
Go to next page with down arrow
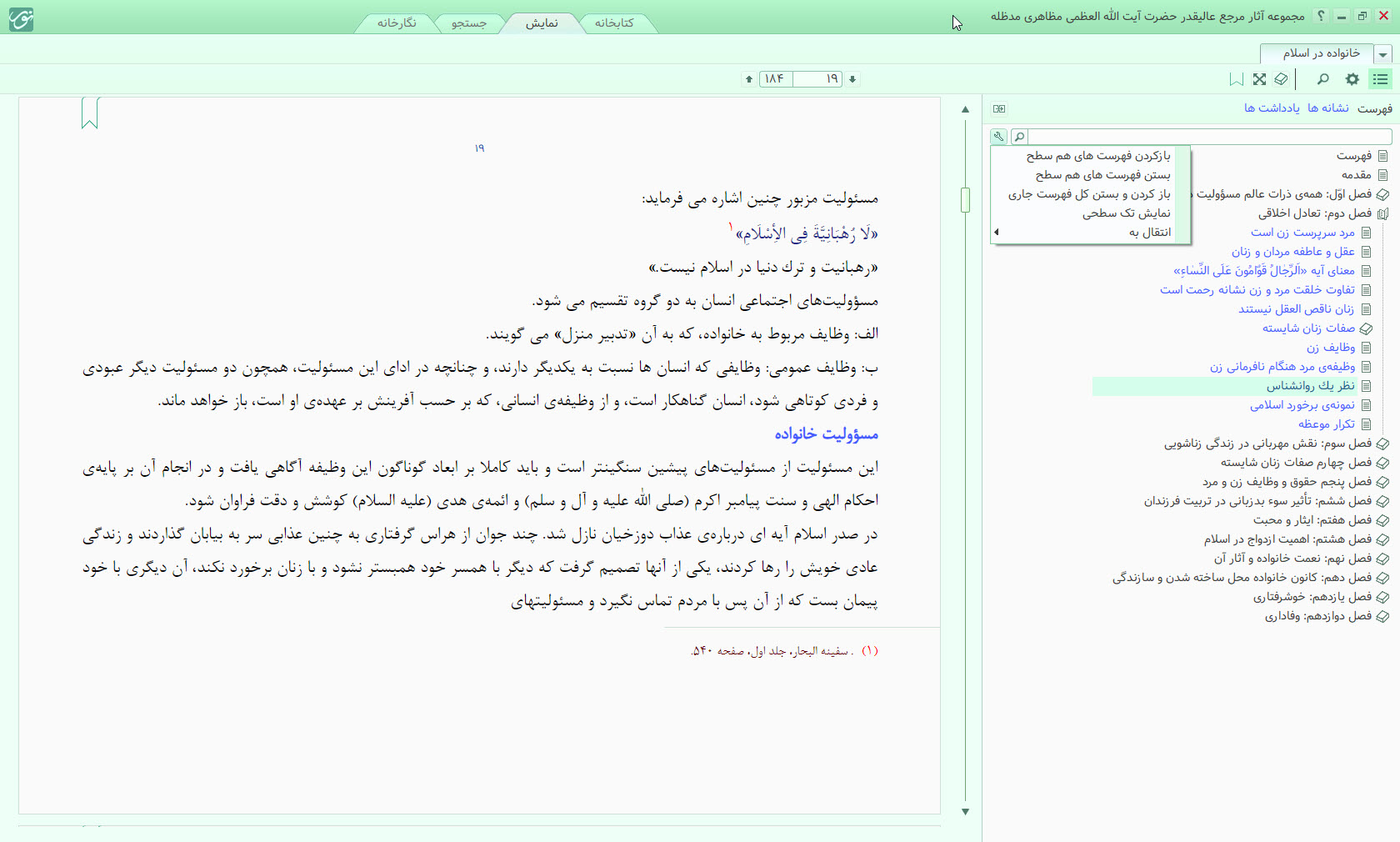pos(852,79)
